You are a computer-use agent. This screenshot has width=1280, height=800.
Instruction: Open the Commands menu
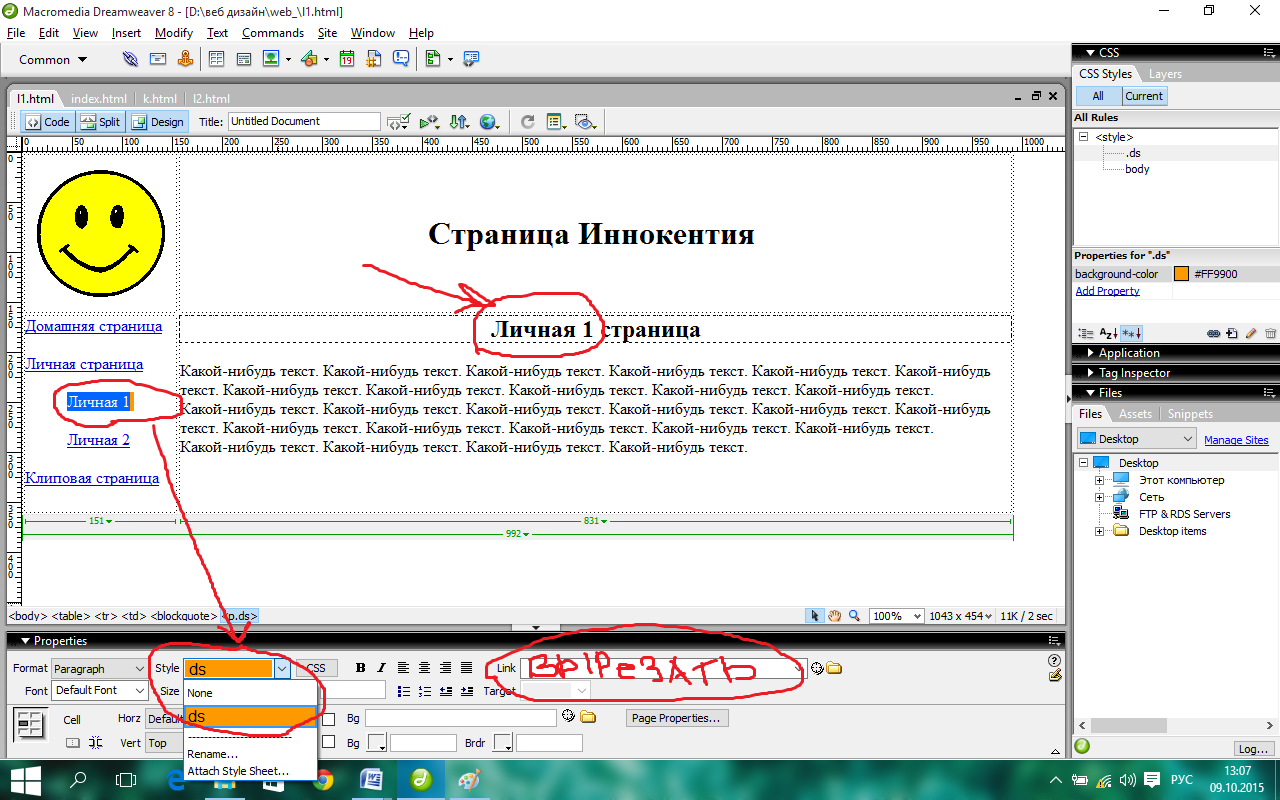tap(272, 33)
